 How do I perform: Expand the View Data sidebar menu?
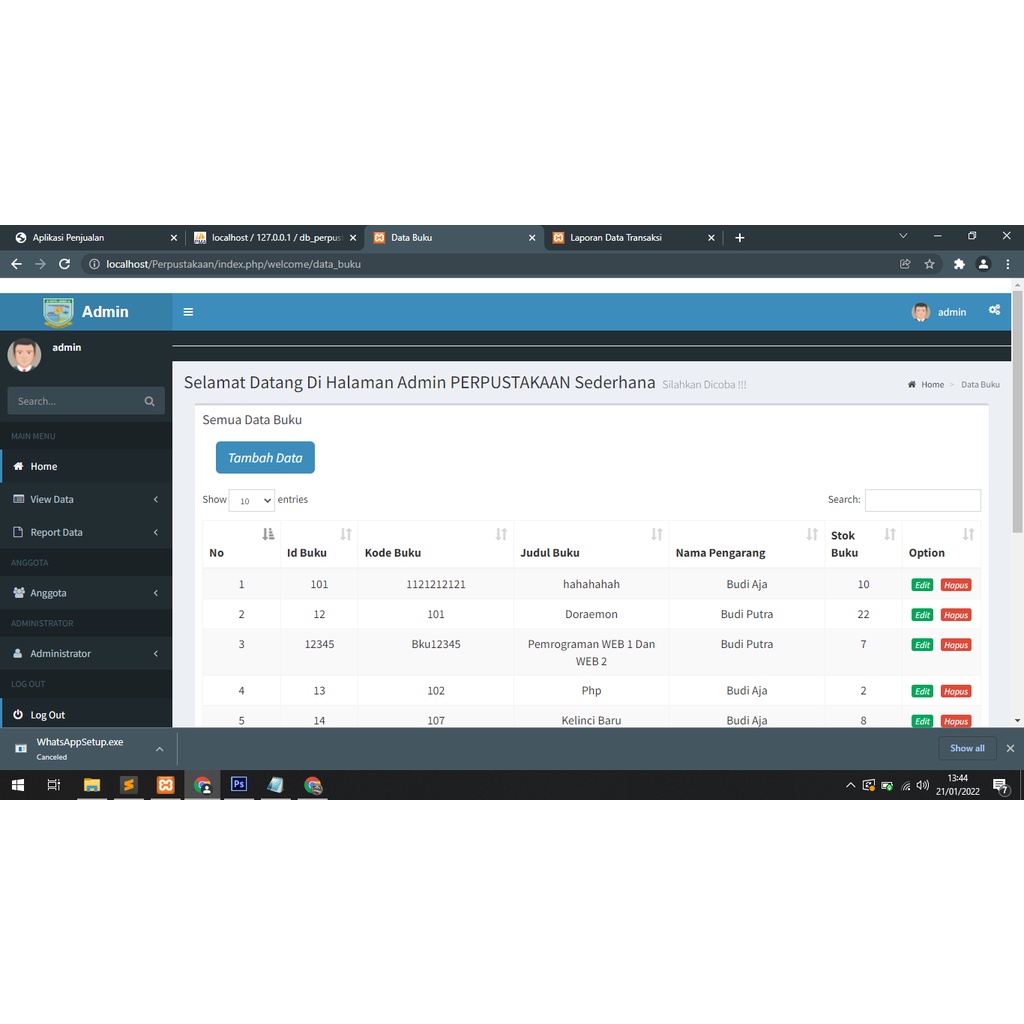[86, 499]
